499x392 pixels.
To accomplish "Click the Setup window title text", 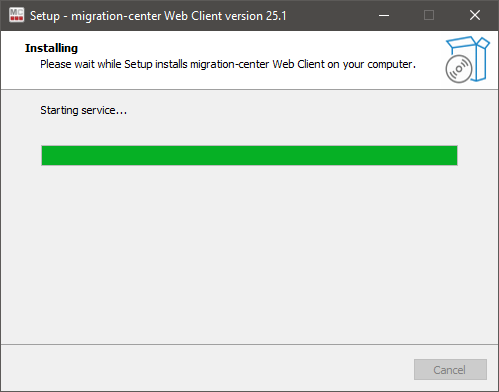I will 158,16.
